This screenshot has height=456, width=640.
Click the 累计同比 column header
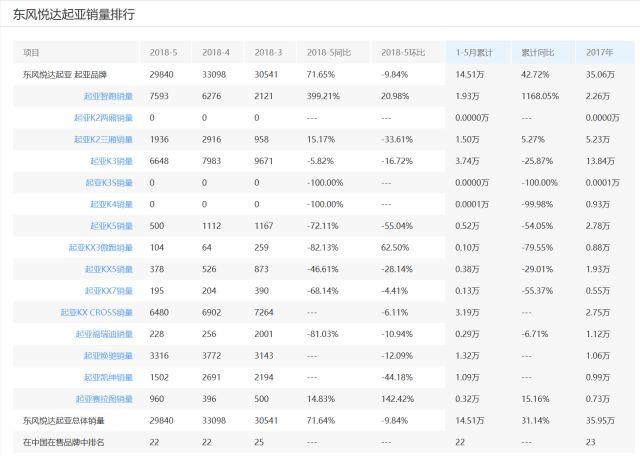coord(538,53)
